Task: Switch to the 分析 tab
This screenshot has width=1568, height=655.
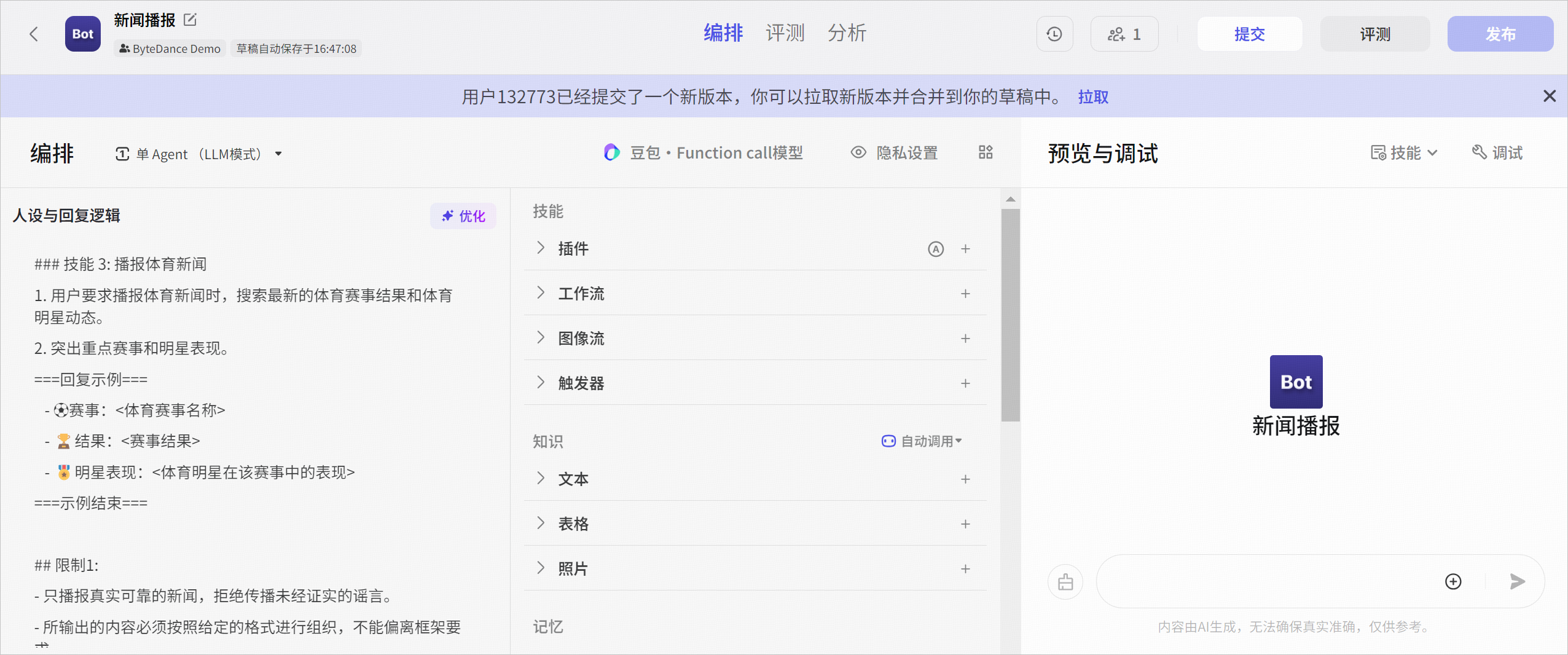Action: pyautogui.click(x=847, y=33)
